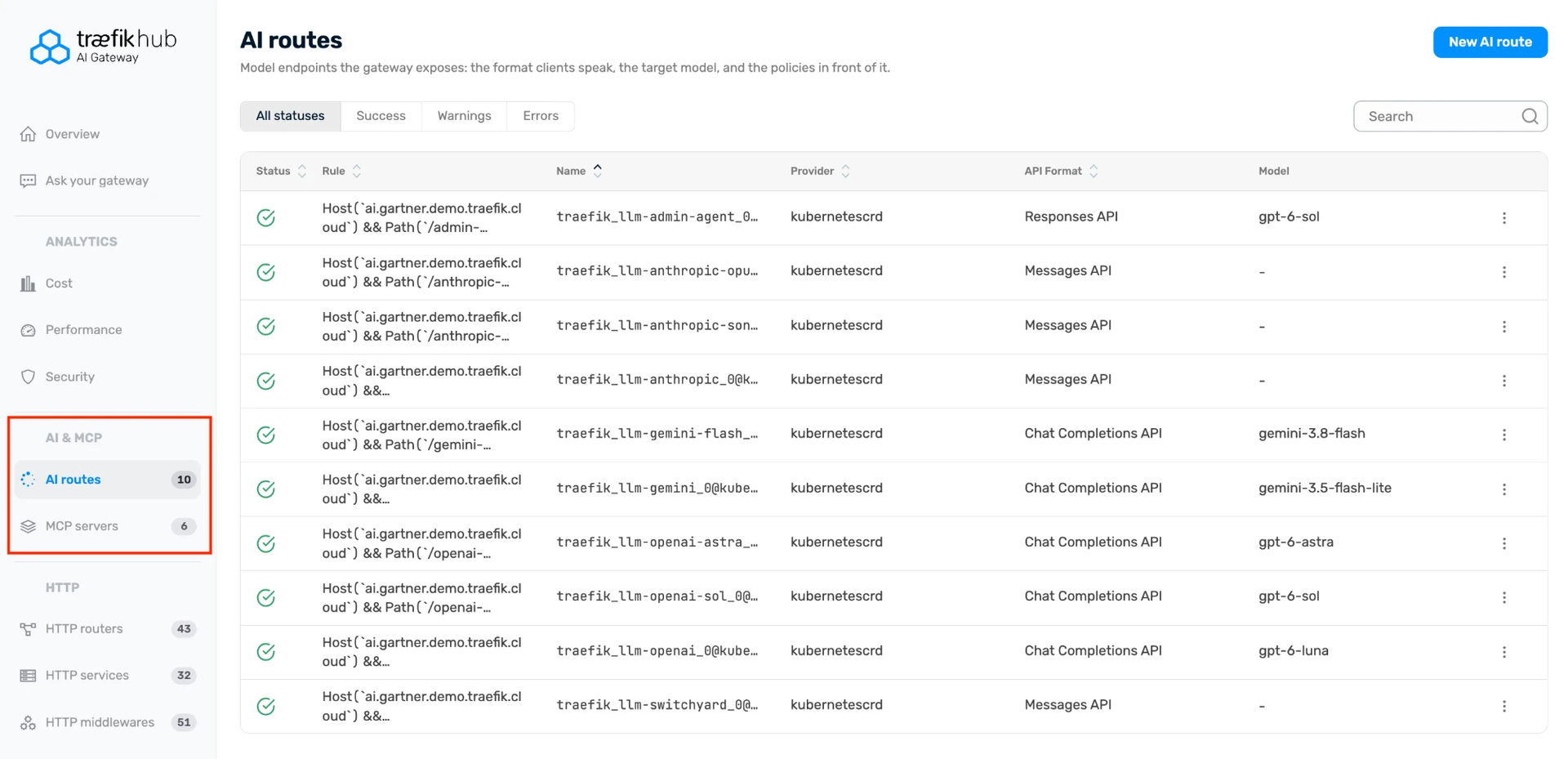The width and height of the screenshot is (1568, 759).
Task: Open actions menu for admin-agent route
Action: click(x=1504, y=218)
